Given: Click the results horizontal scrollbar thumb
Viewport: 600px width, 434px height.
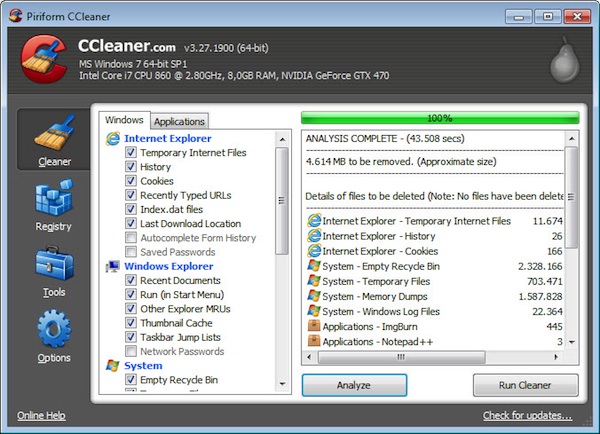Looking at the screenshot, I should pos(401,357).
